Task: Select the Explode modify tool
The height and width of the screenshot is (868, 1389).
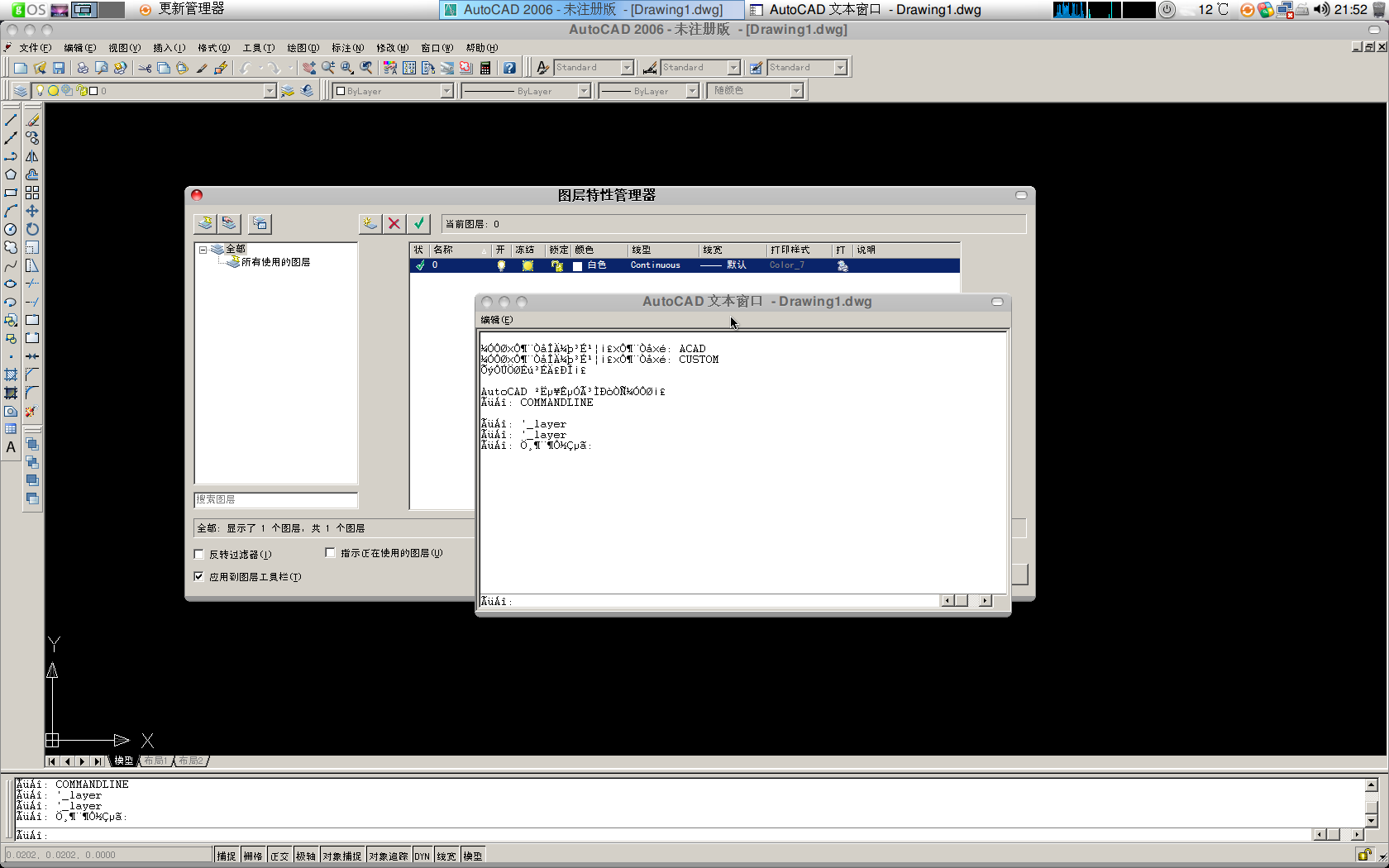Action: click(31, 412)
